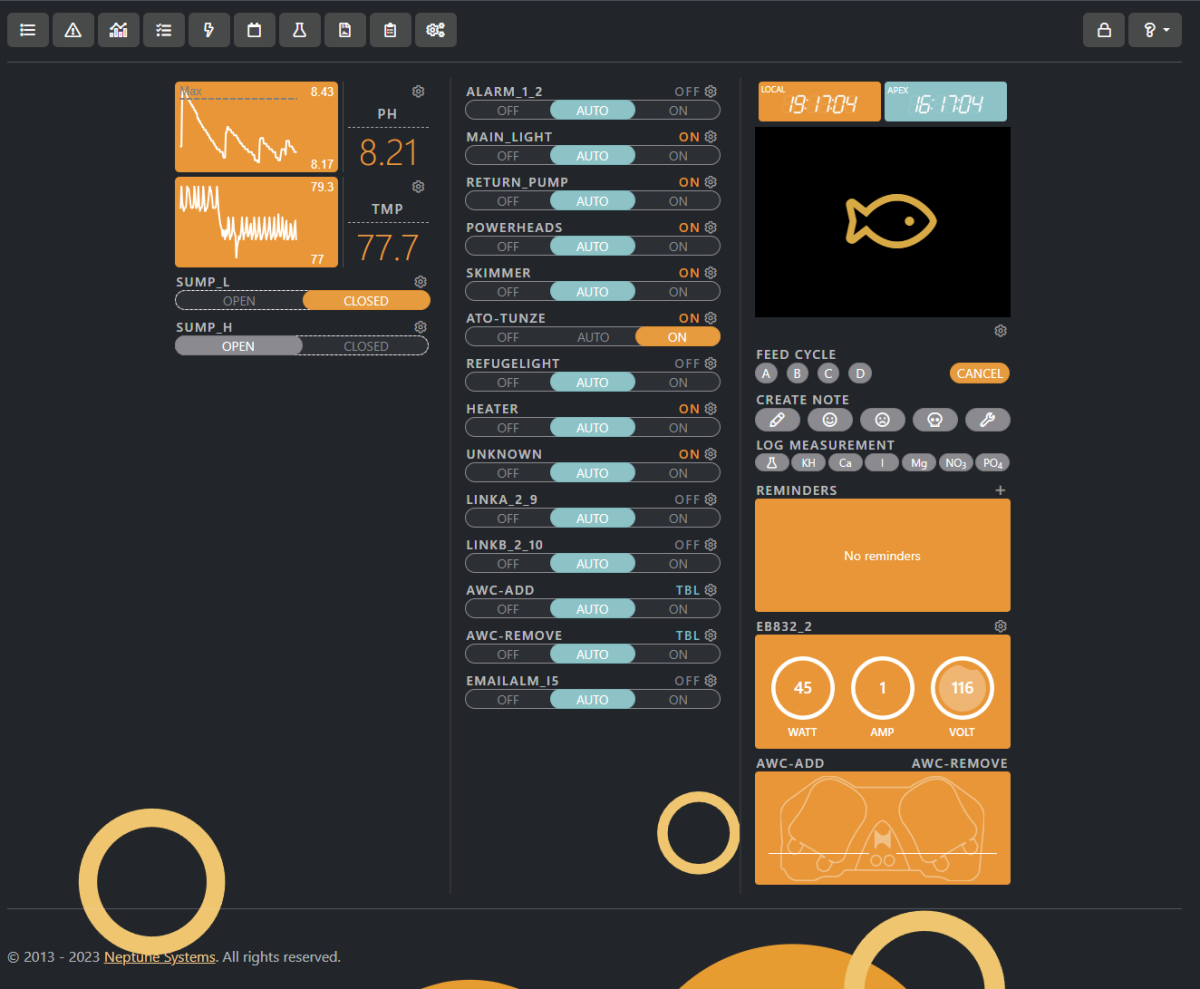
Task: Click the flask icon in the top toolbar
Action: tap(299, 30)
